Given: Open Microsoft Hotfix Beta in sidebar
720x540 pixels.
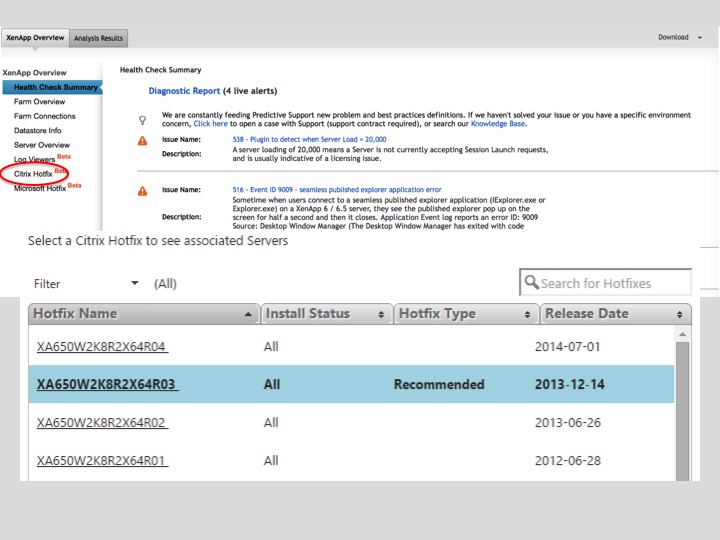Looking at the screenshot, I should point(47,187).
